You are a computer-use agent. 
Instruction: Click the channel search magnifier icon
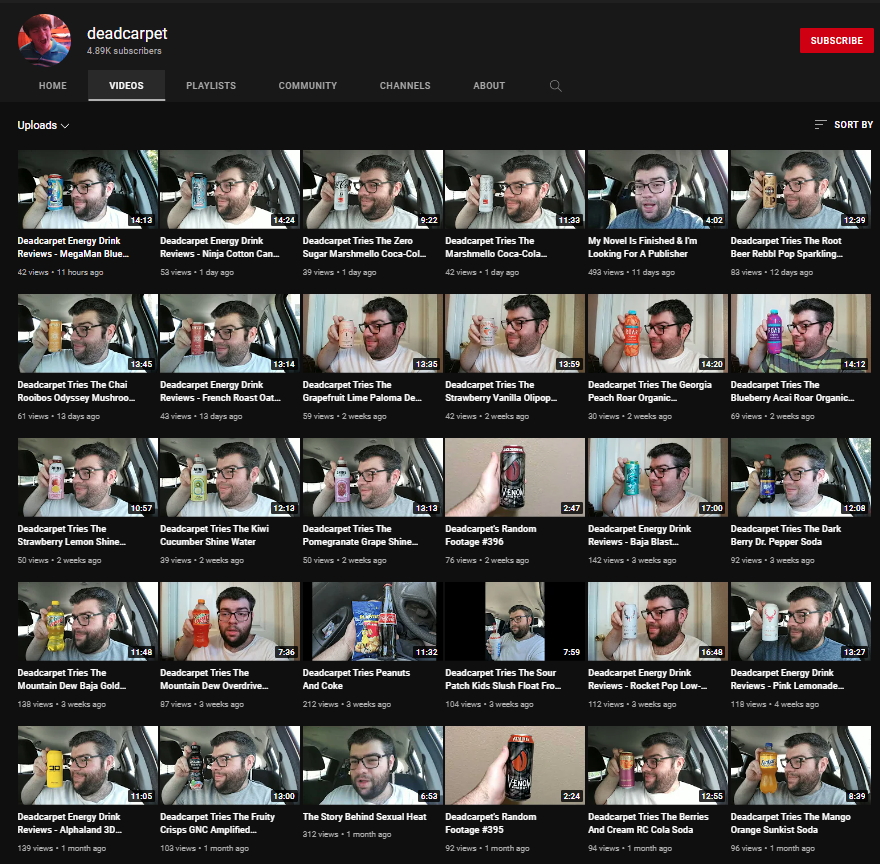tap(555, 86)
